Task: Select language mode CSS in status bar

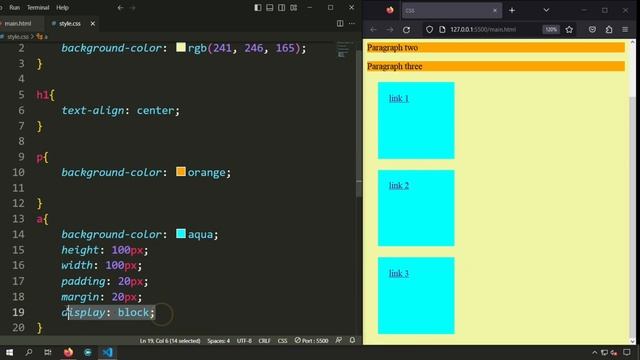Action: [x=282, y=340]
